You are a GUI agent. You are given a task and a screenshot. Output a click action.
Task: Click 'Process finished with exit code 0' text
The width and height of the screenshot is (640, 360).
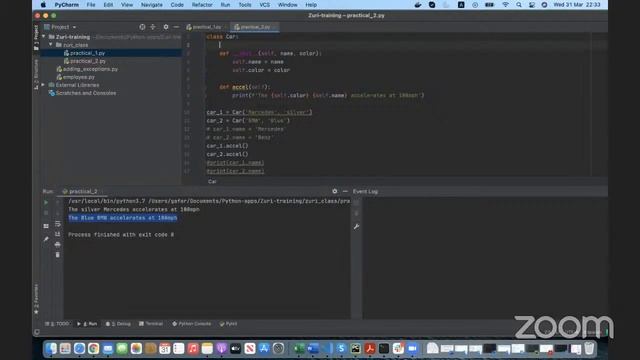click(121, 235)
